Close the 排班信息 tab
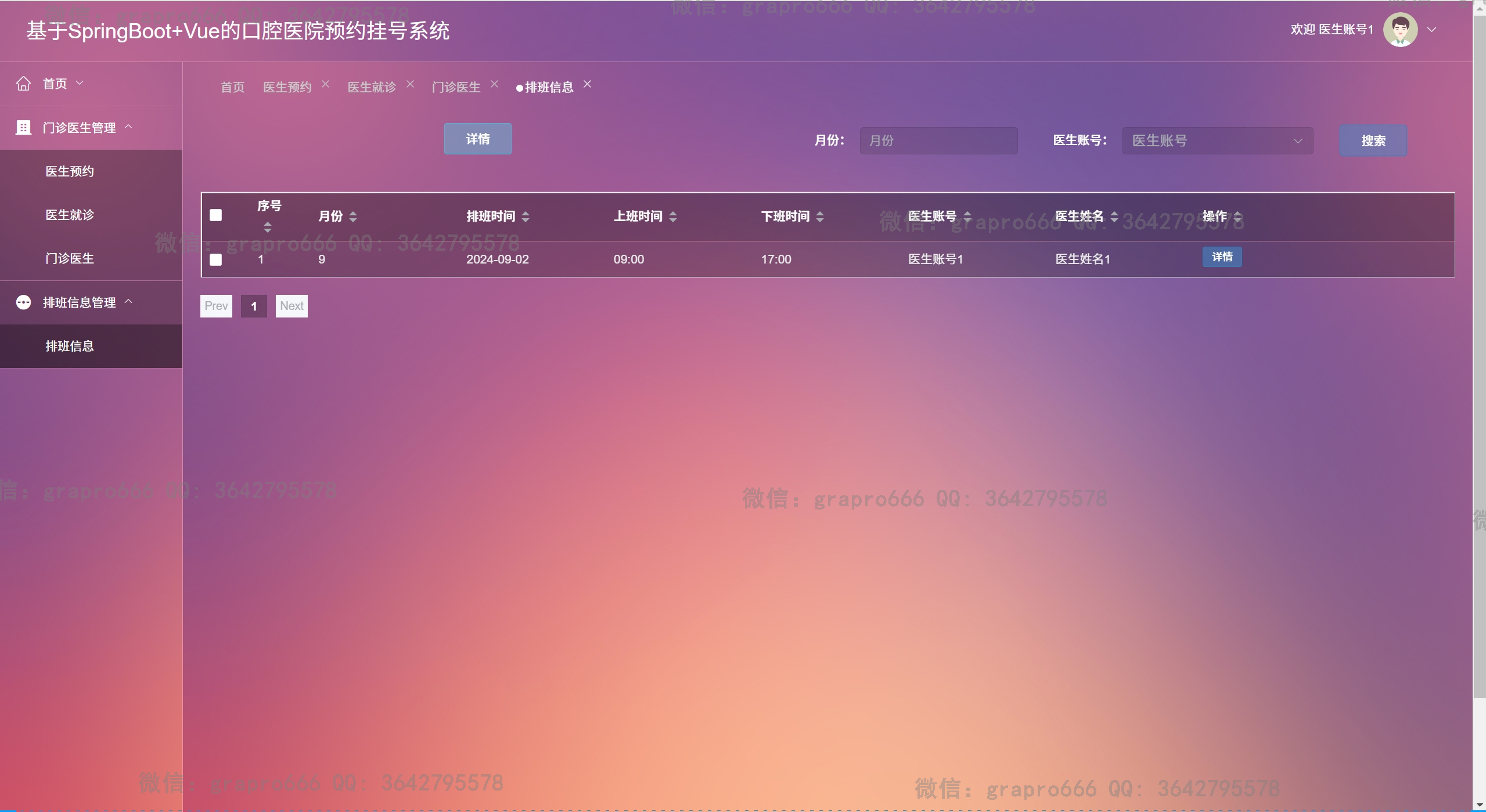The height and width of the screenshot is (812, 1486). point(588,84)
